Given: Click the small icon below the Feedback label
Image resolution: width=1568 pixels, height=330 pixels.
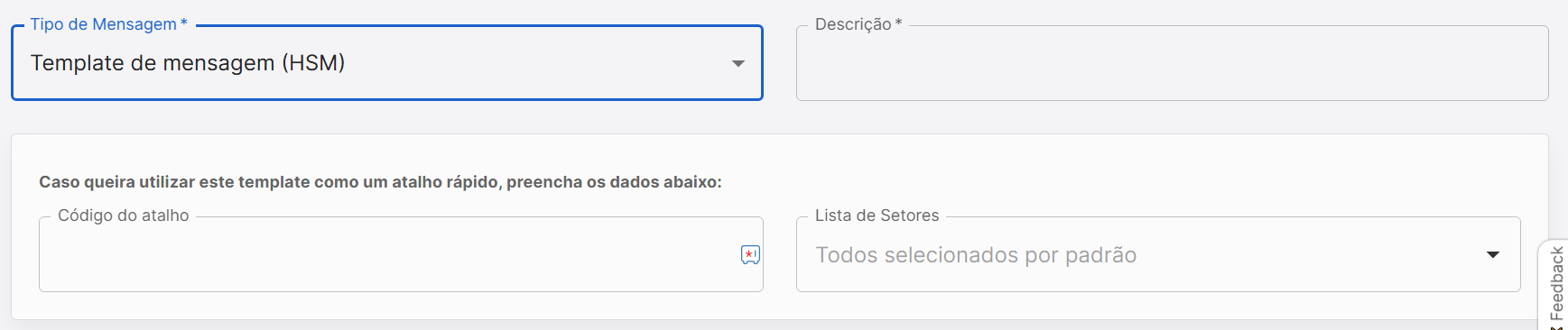Looking at the screenshot, I should (x=1556, y=327).
